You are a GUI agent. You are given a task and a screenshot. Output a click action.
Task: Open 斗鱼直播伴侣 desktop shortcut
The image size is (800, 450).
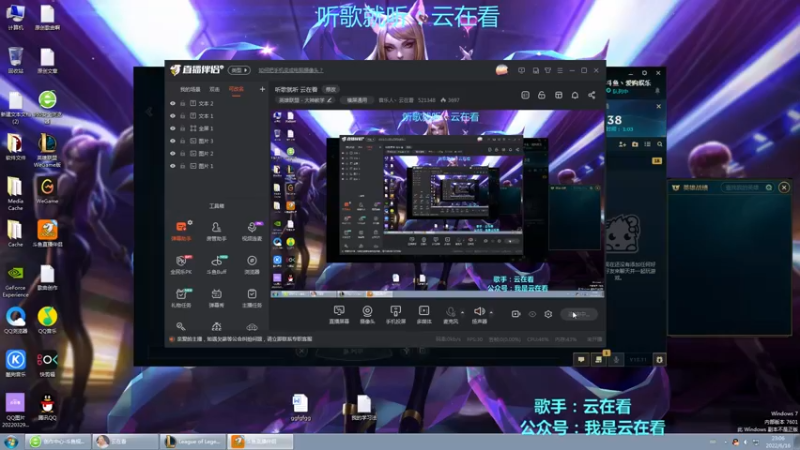click(x=47, y=234)
